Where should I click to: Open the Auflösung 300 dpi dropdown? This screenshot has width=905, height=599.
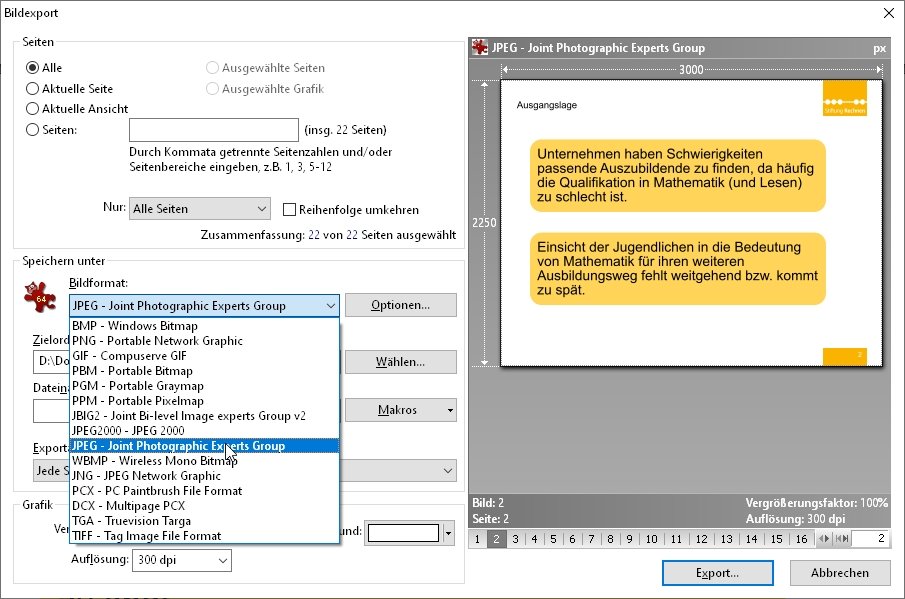click(182, 560)
